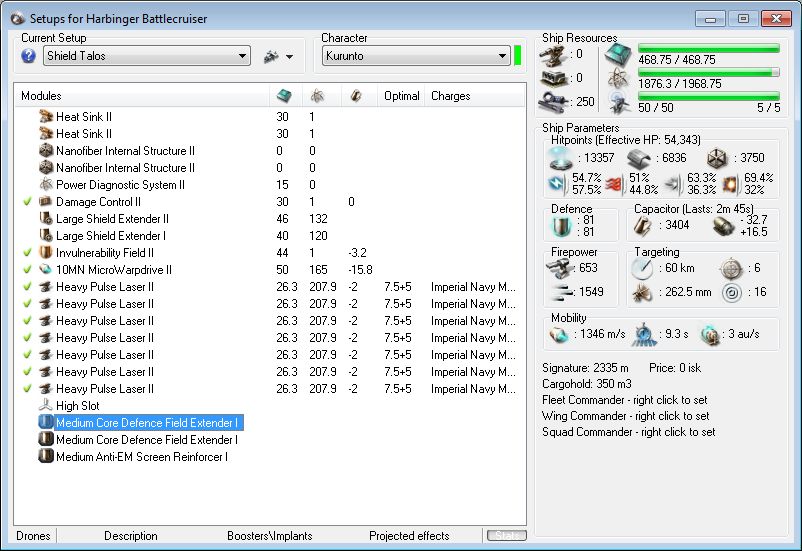Click the scan resolution icon showing 262.5 mm
The width and height of the screenshot is (802, 551).
[x=642, y=293]
